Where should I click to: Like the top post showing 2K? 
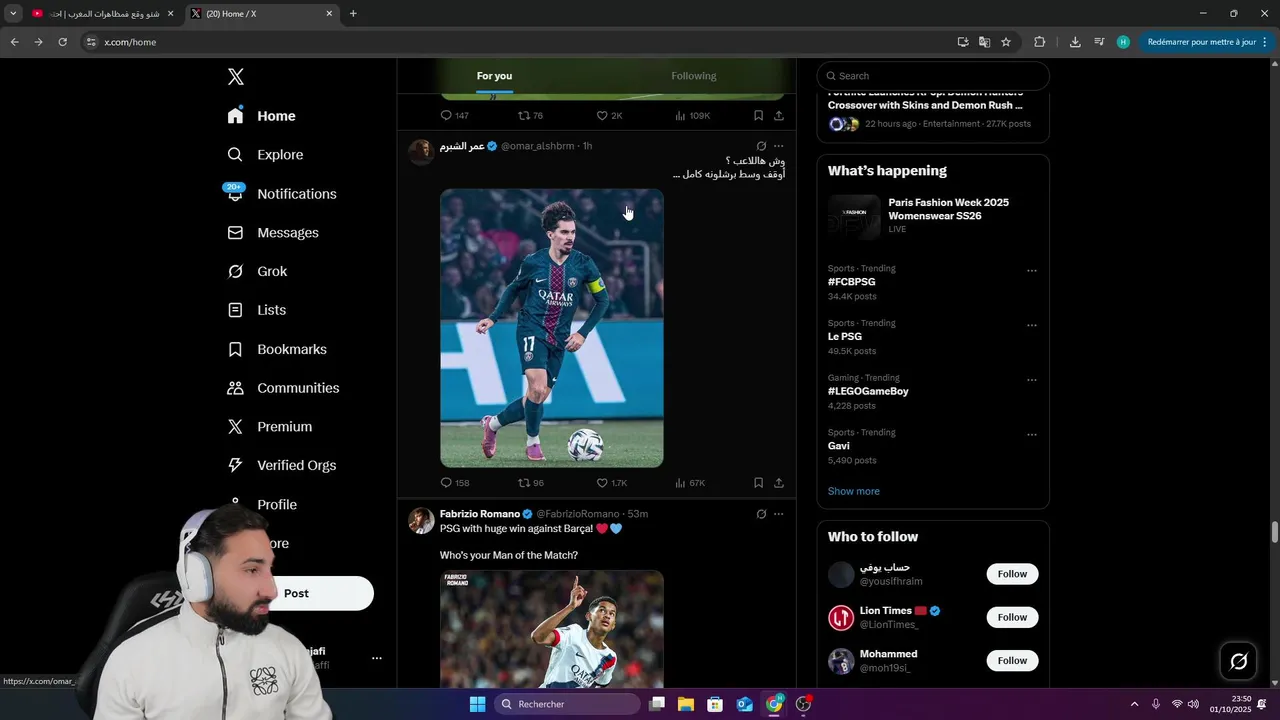610,116
